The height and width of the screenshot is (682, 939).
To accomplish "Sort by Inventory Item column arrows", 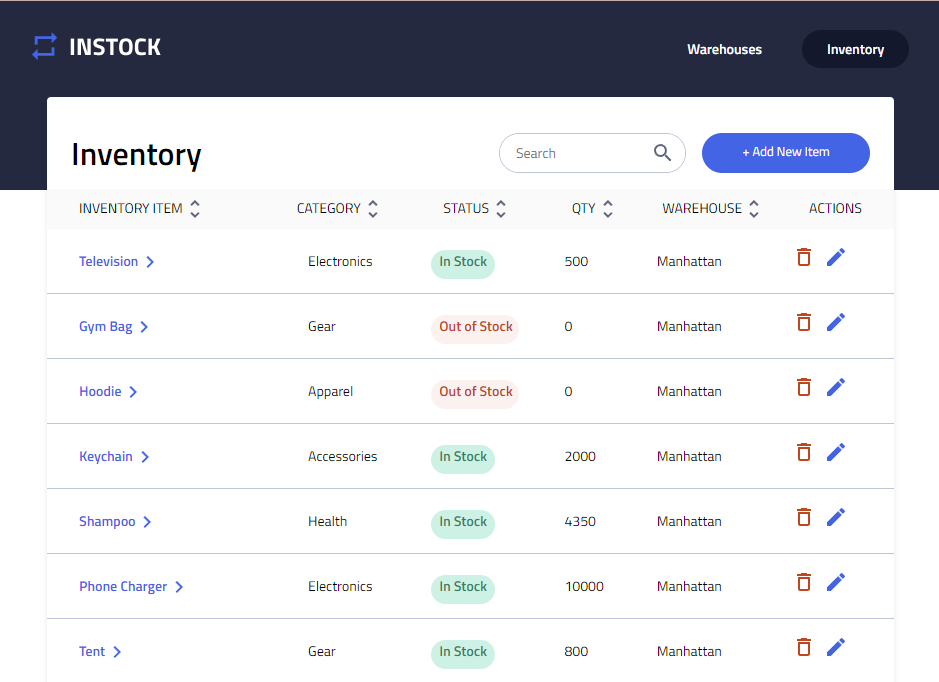I will point(195,209).
